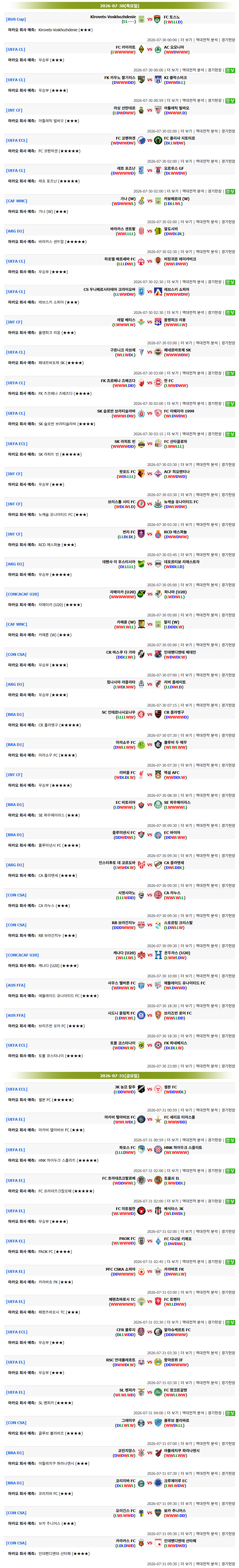Viewport: 239px width, 1568px height.
Task: Click the SL 벤피카 team crest
Action: tap(141, 1393)
